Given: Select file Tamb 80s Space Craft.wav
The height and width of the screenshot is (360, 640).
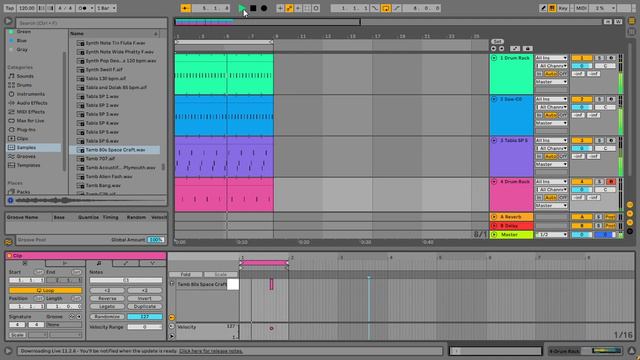Looking at the screenshot, I should (x=115, y=150).
